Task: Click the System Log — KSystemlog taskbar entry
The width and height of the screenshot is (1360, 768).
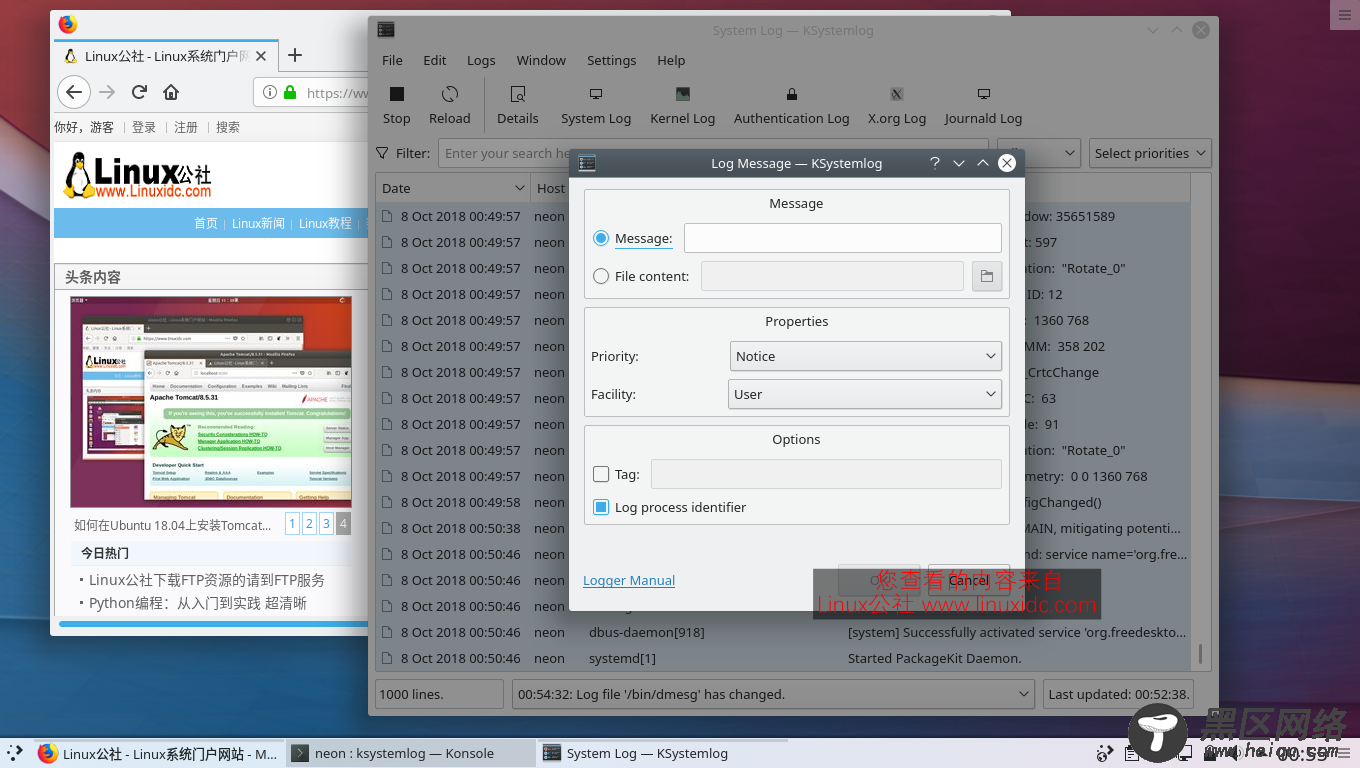Action: point(660,753)
